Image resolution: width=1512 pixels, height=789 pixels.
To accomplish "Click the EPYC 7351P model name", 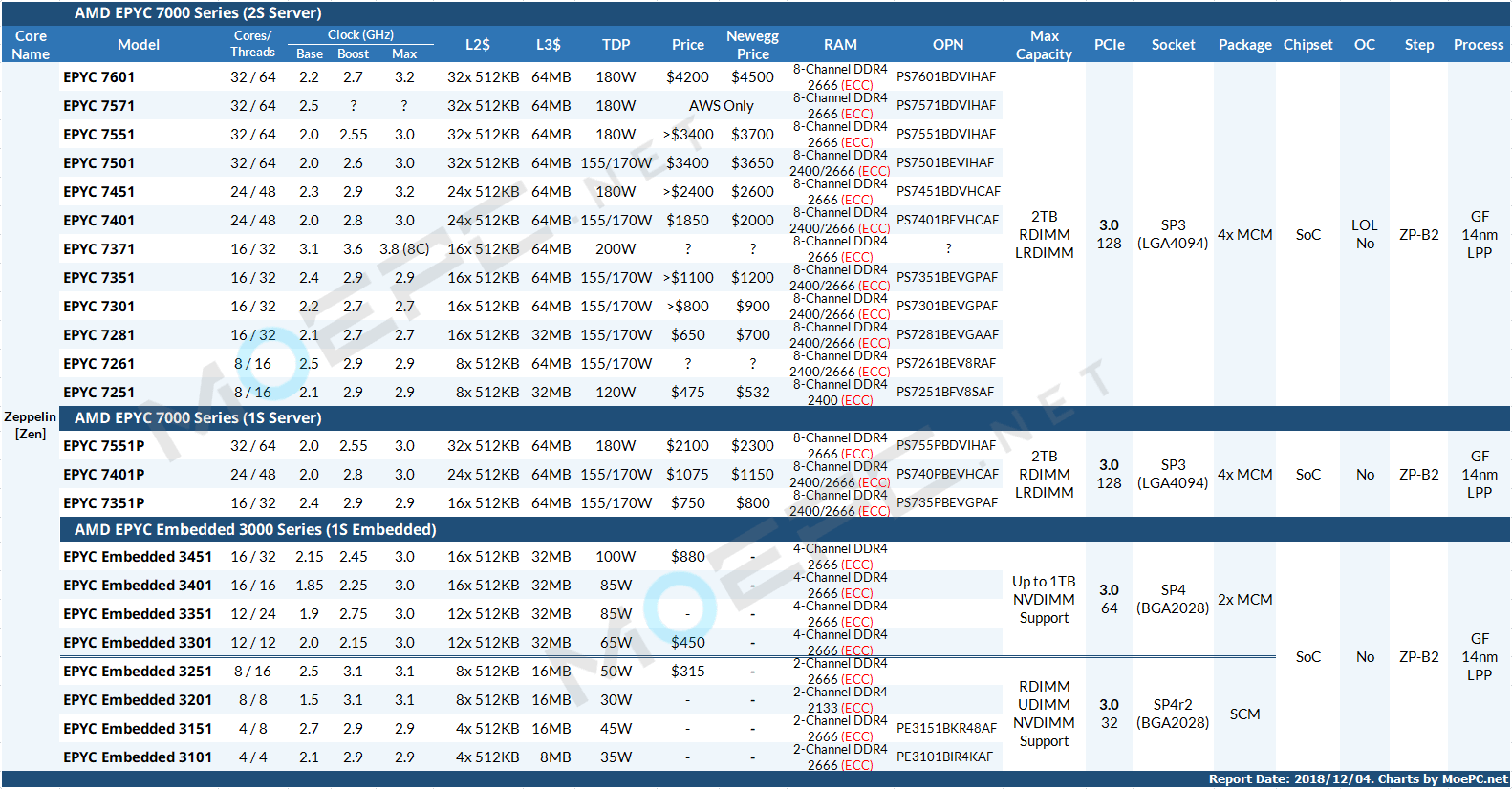I will (x=104, y=503).
